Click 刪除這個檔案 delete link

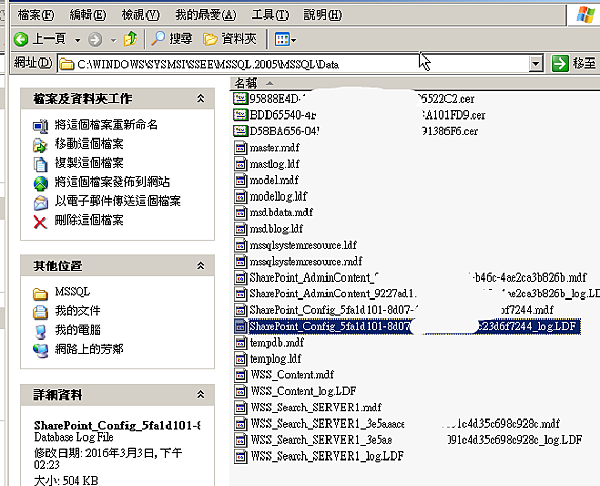[89, 220]
